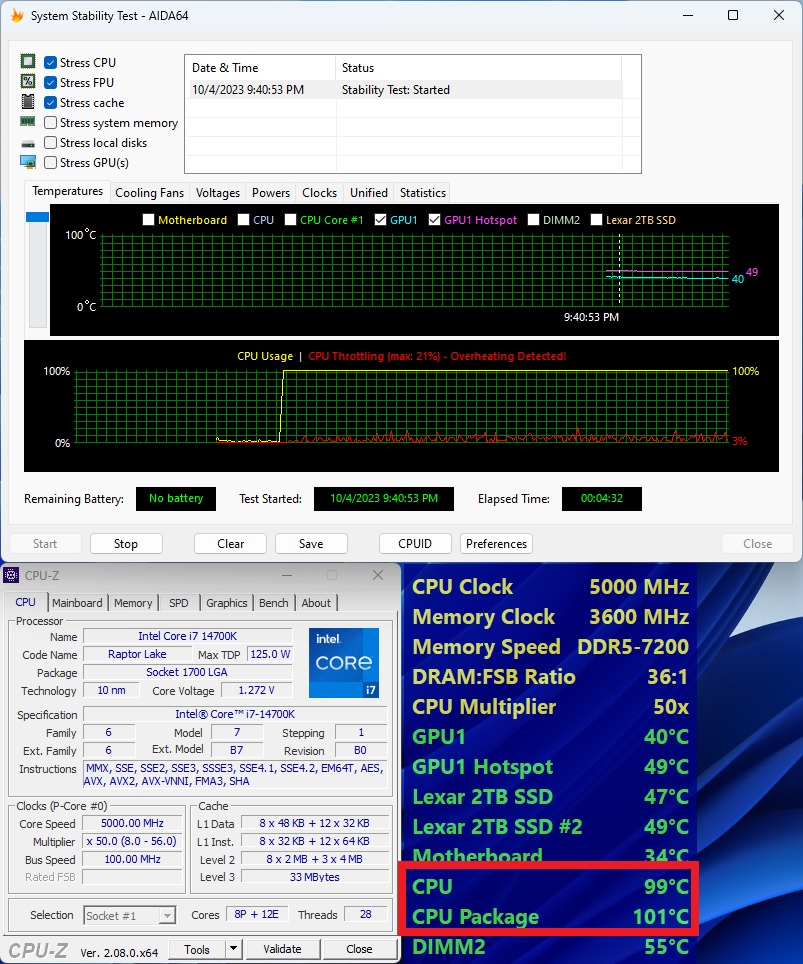Uncheck the Stress cache checkbox

tap(50, 103)
